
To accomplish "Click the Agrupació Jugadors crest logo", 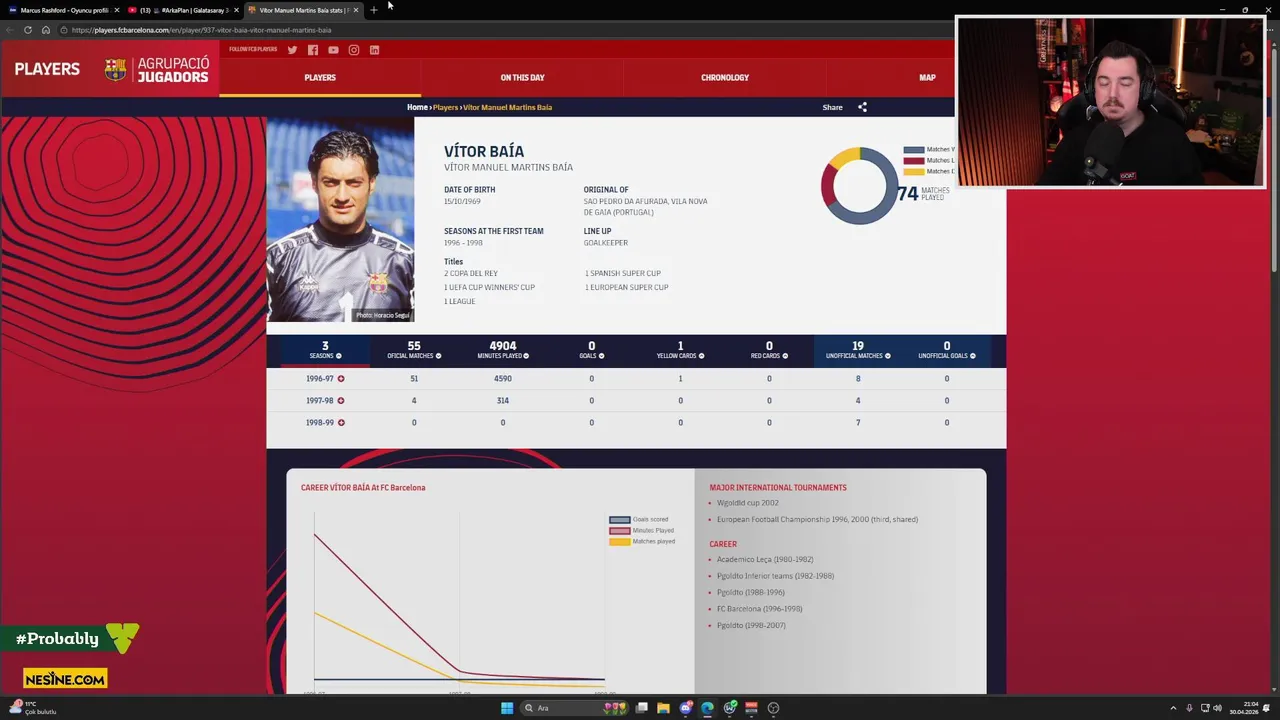I will (116, 69).
